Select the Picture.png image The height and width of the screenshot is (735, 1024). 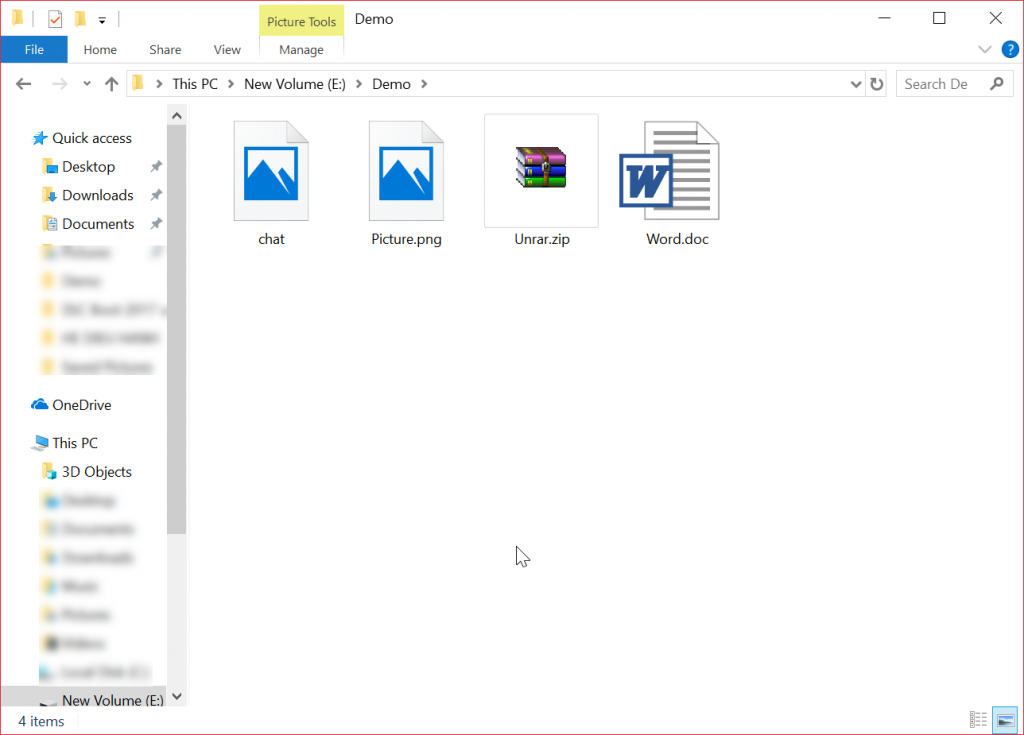pos(406,170)
